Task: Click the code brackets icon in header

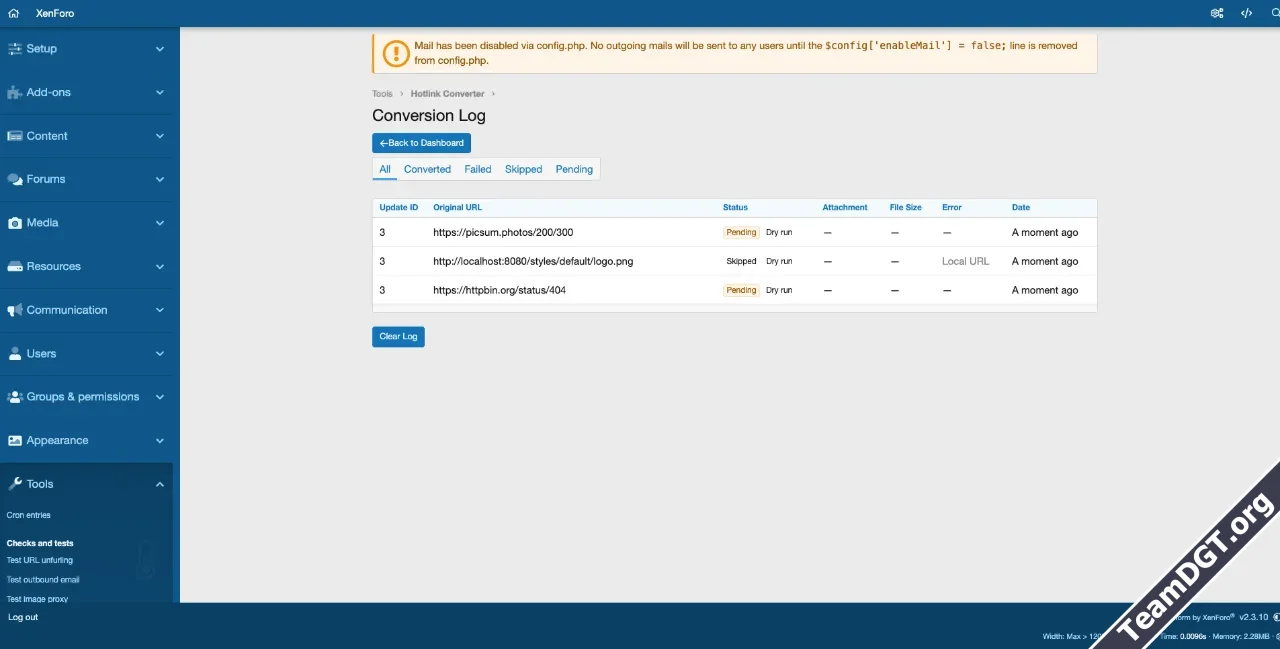Action: 1246,13
